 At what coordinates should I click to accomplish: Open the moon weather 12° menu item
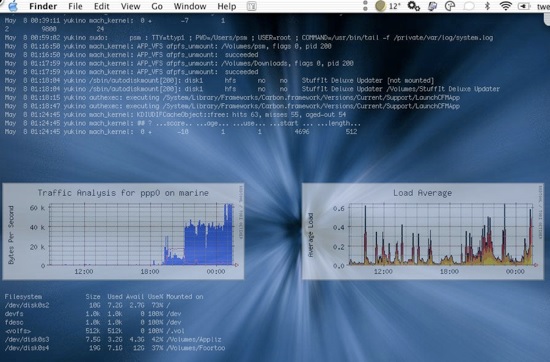pyautogui.click(x=388, y=6)
